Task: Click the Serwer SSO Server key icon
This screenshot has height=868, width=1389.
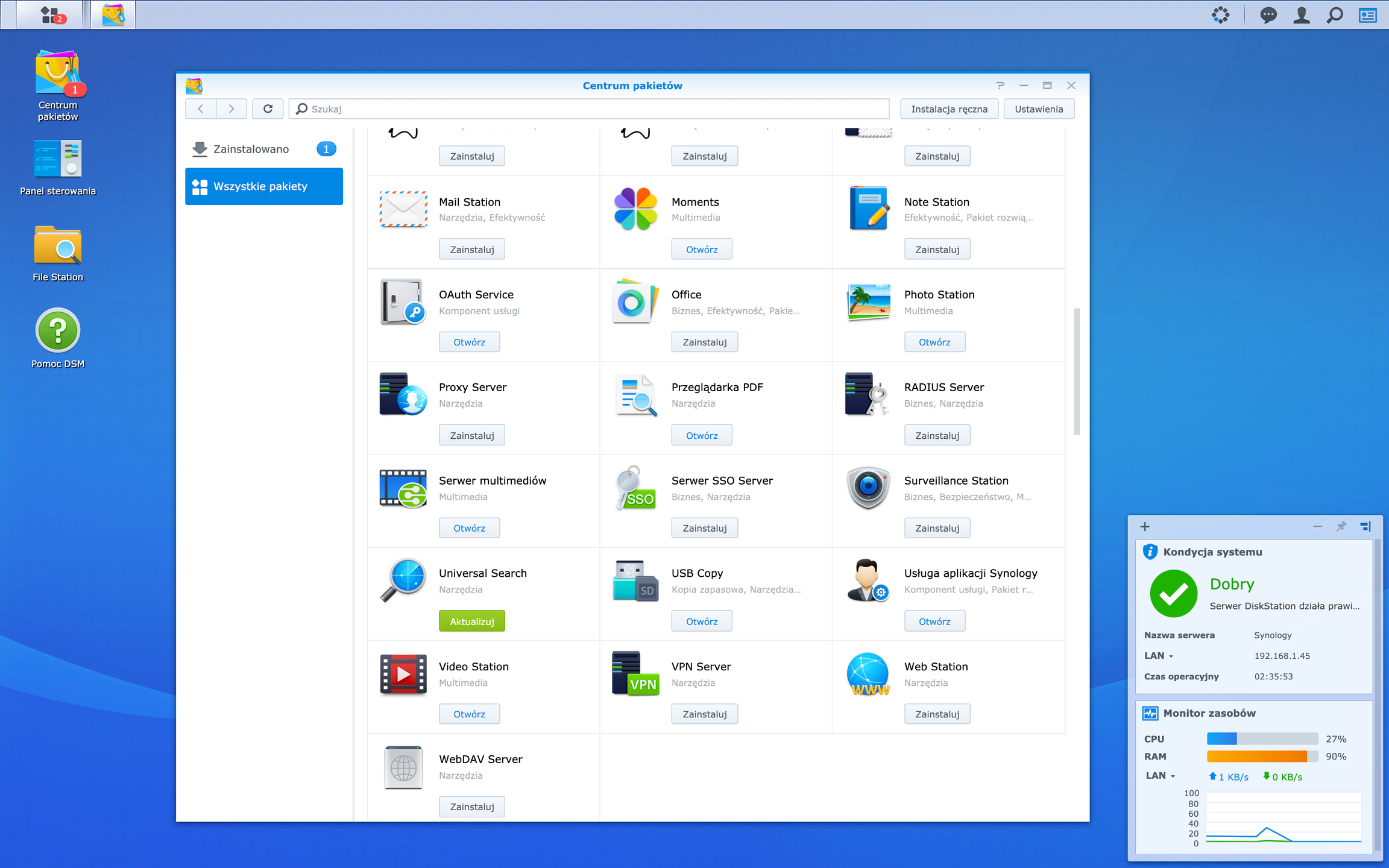Action: tap(635, 488)
